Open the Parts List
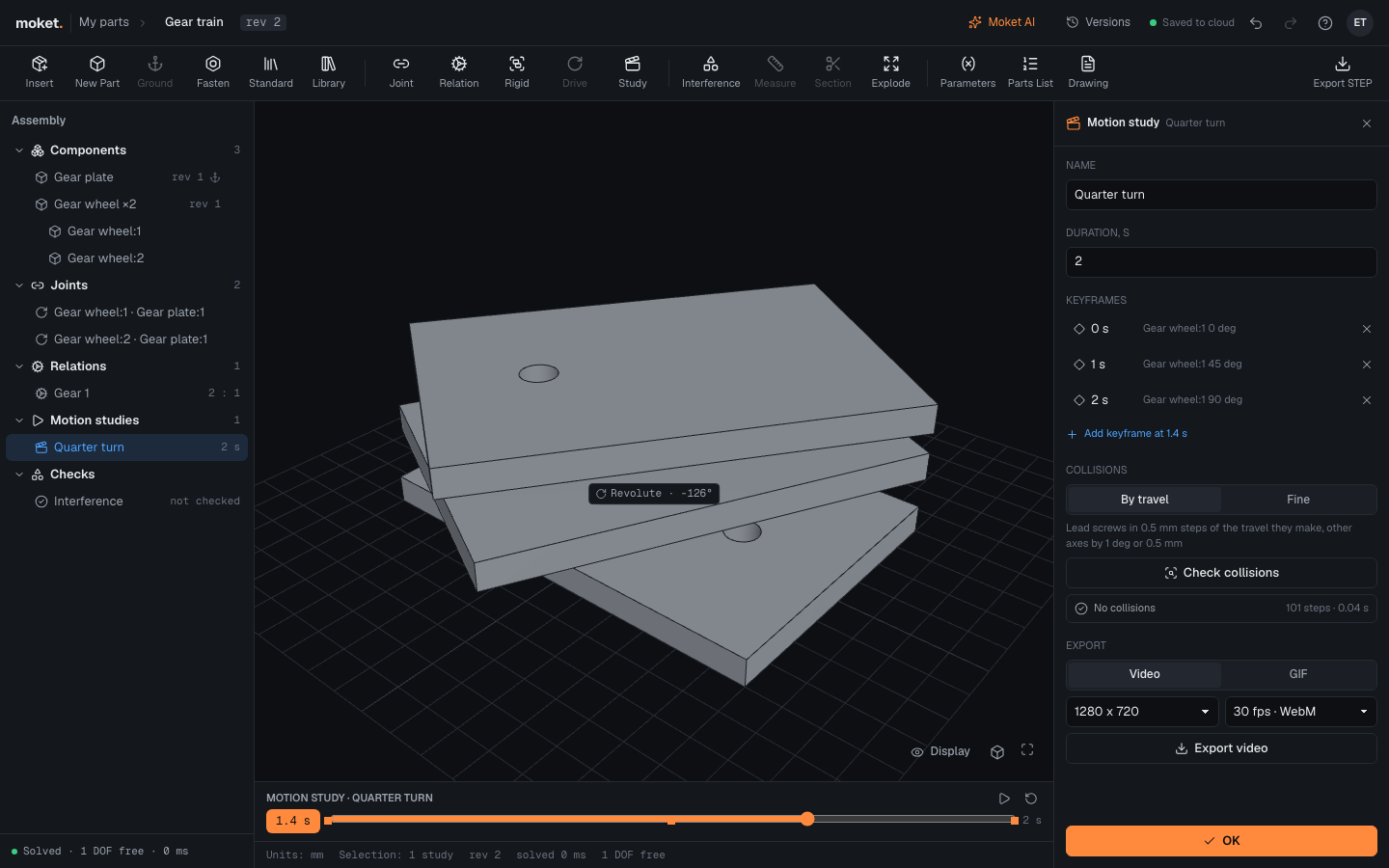 tap(1030, 72)
